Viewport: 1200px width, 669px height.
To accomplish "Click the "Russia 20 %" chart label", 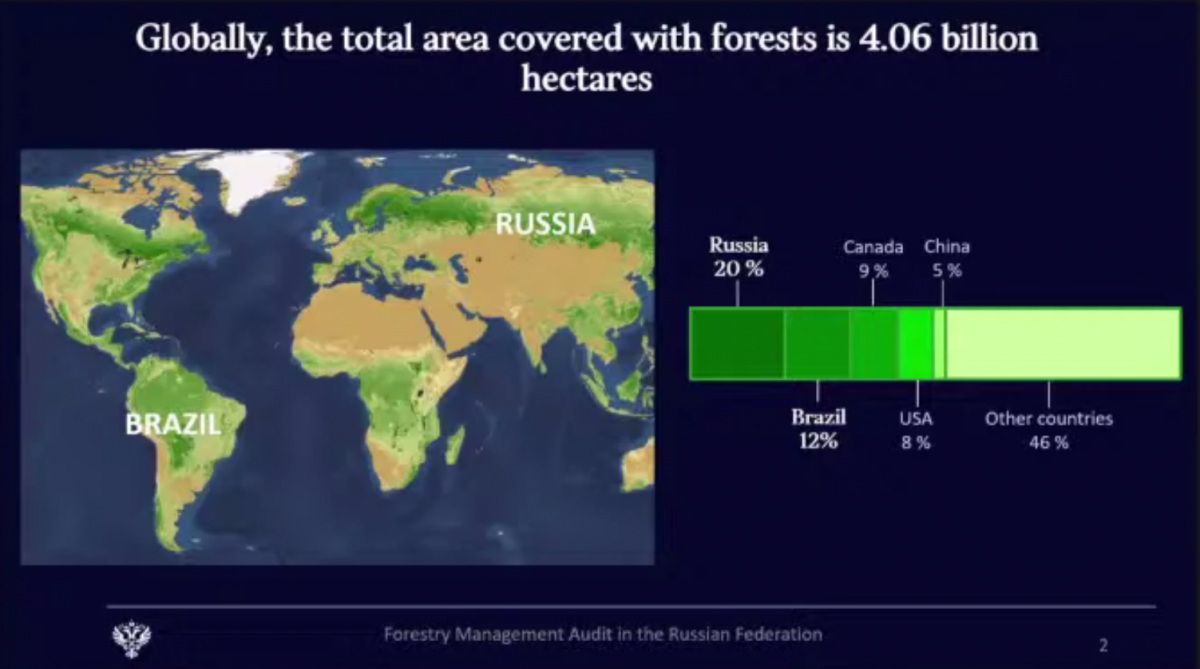I will 739,256.
